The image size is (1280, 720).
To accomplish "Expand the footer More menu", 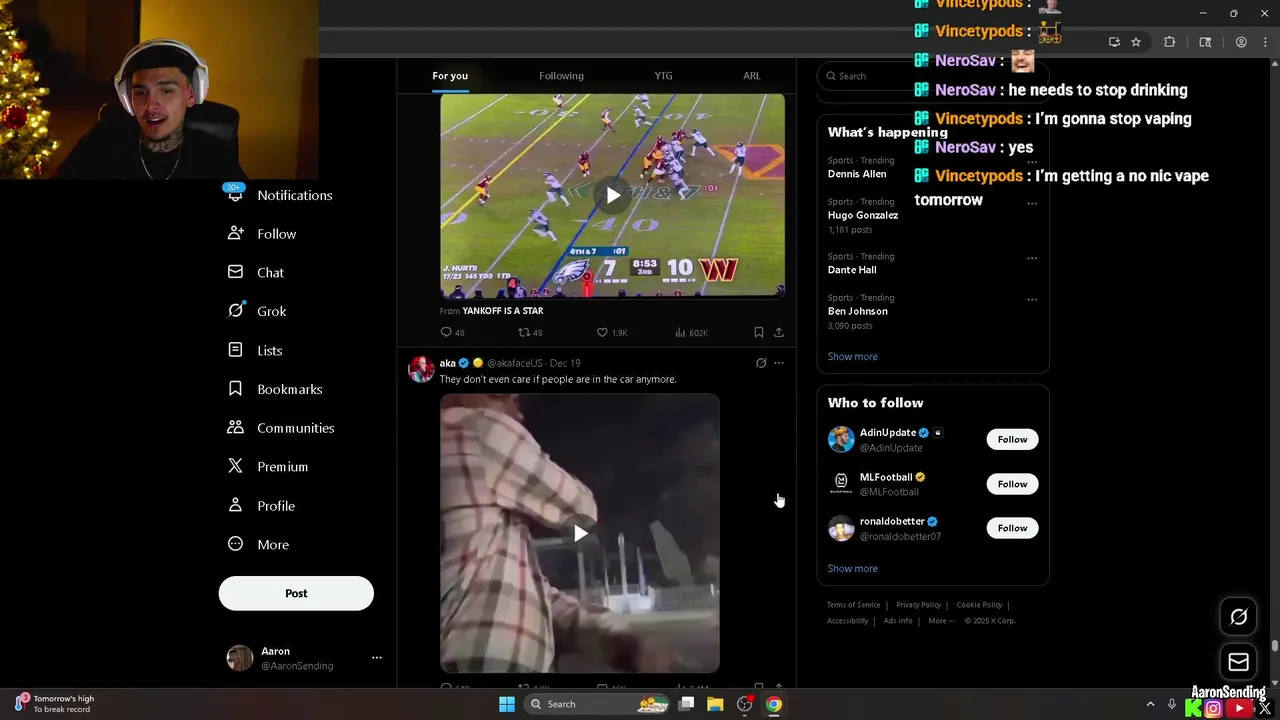I will [x=940, y=621].
